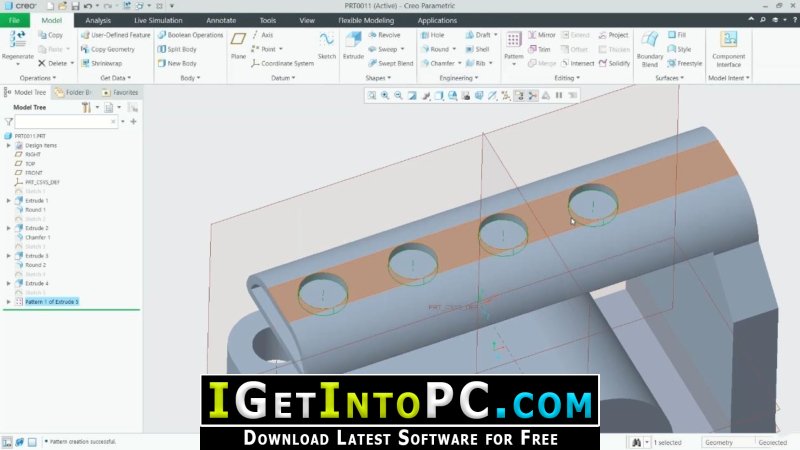800x450 pixels.
Task: Switch to the Live Simulation tab
Action: pos(158,20)
